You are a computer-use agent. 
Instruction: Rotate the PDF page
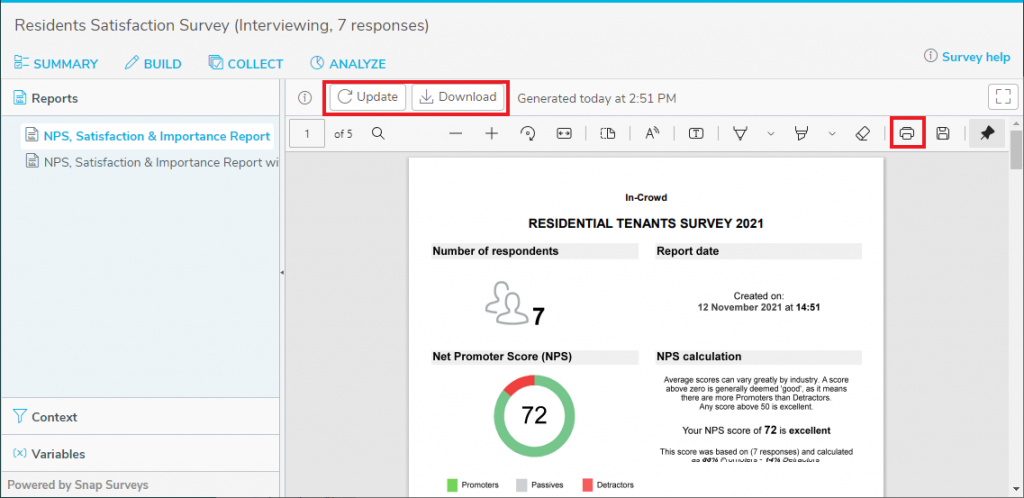click(528, 134)
